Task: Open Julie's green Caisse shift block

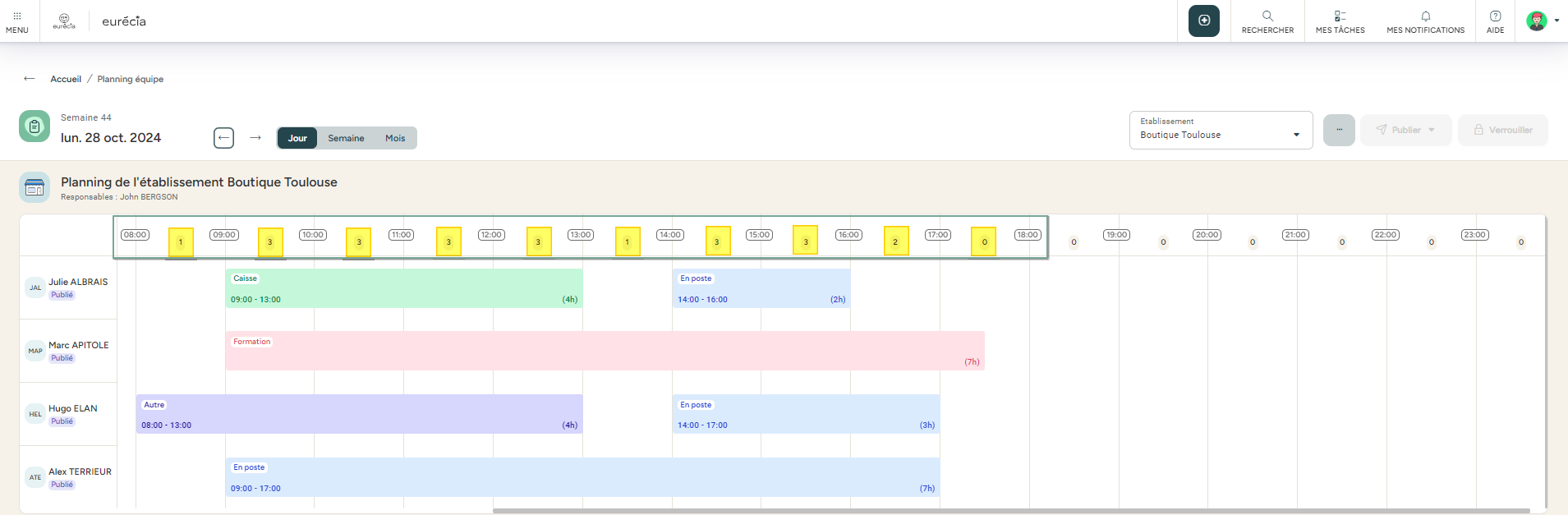Action: [404, 288]
